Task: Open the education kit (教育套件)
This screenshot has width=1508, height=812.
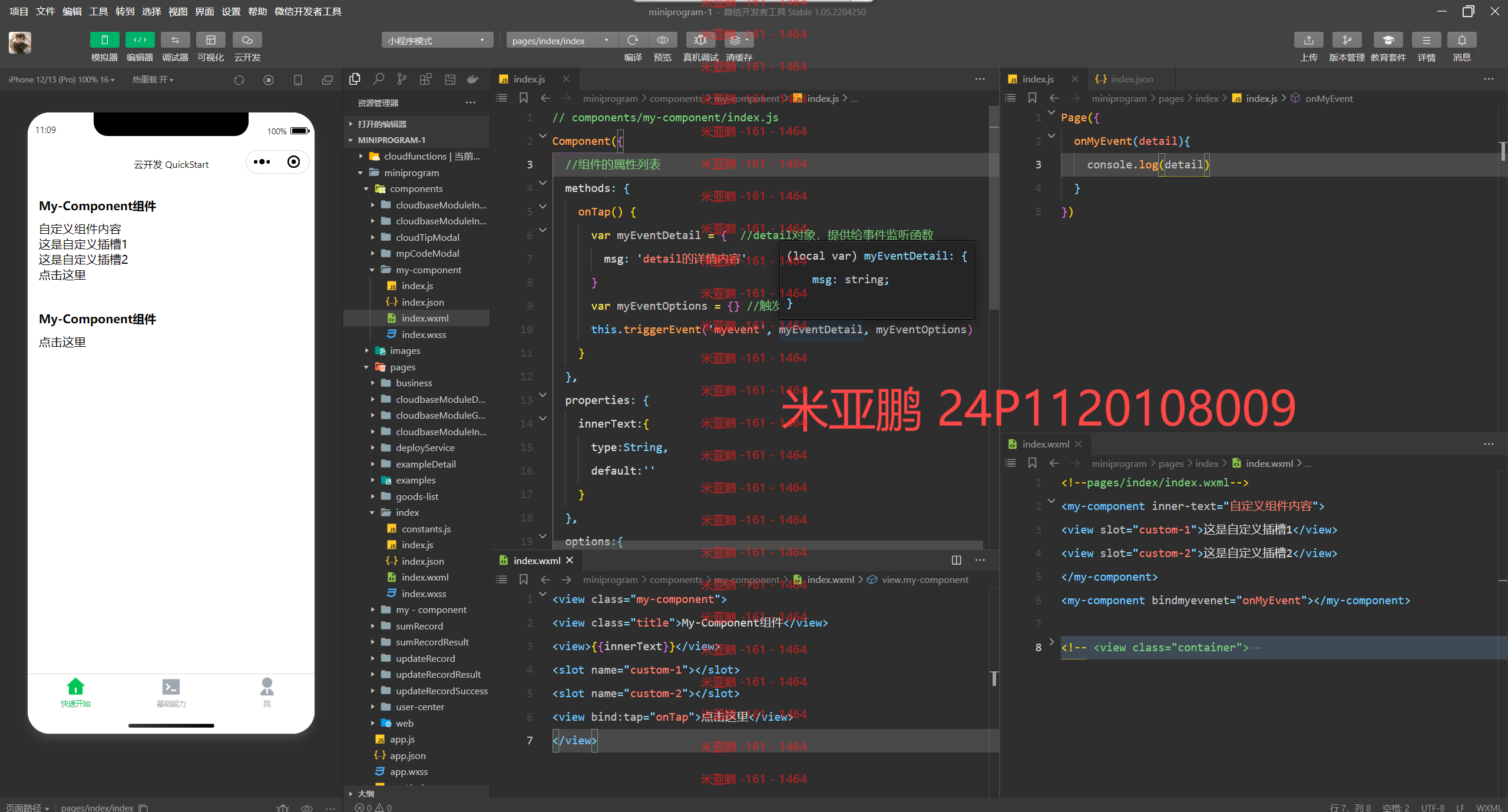Action: (1388, 40)
